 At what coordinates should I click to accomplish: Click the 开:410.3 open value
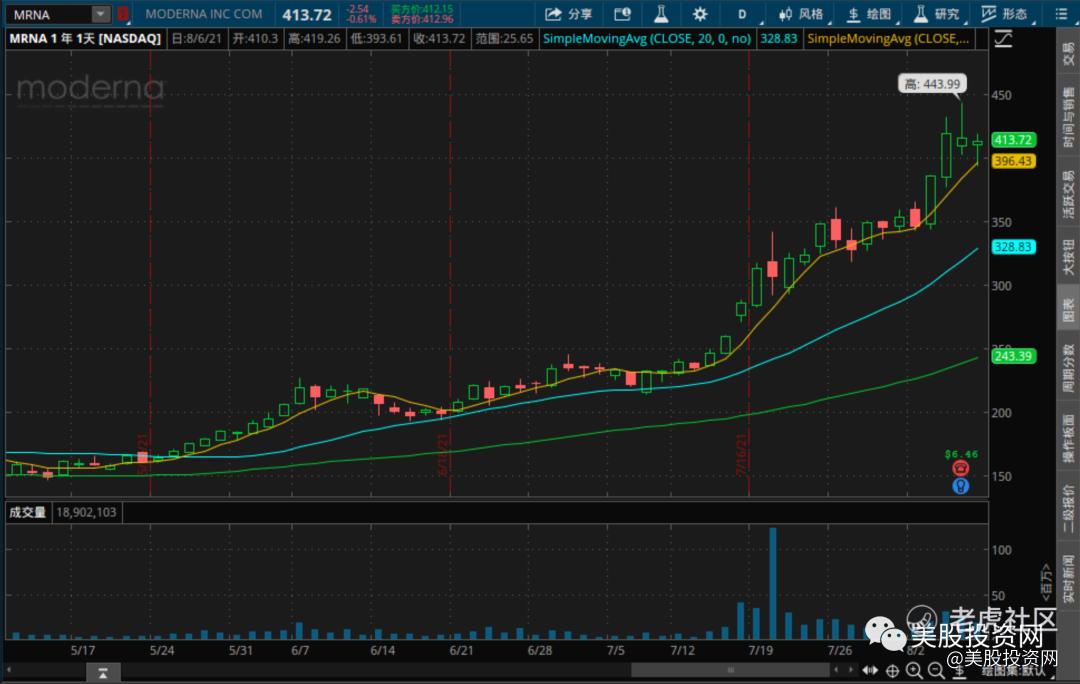tap(255, 39)
